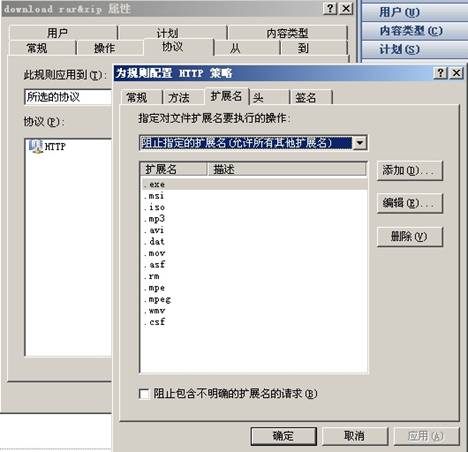Enable 阻止包含不明确的扩展名的请求 checkbox
468x452 pixels.
(144, 394)
